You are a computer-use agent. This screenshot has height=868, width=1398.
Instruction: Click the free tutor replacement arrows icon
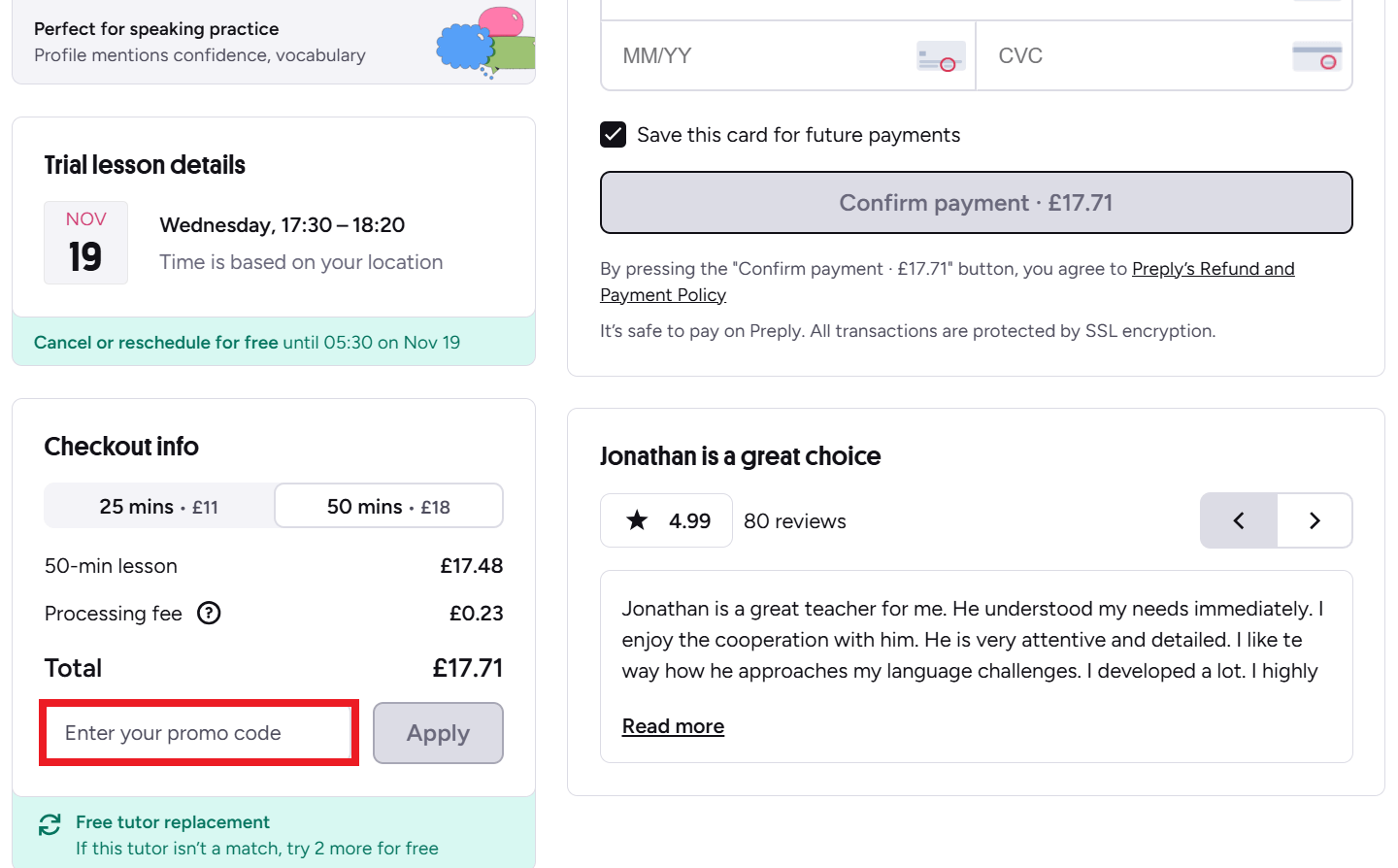(x=50, y=824)
